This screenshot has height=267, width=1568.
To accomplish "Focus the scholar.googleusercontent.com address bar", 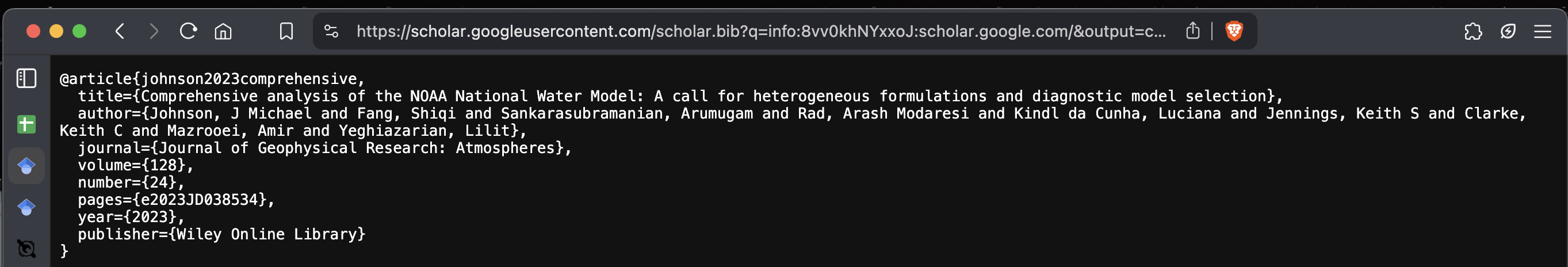I will [761, 31].
